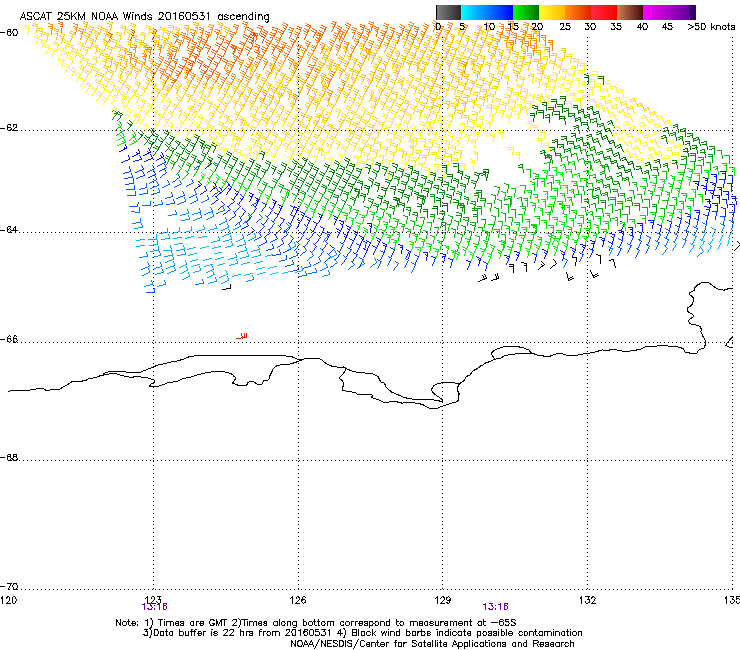The height and width of the screenshot is (650, 740).
Task: Click the legend scale label '0'
Action: [438, 27]
